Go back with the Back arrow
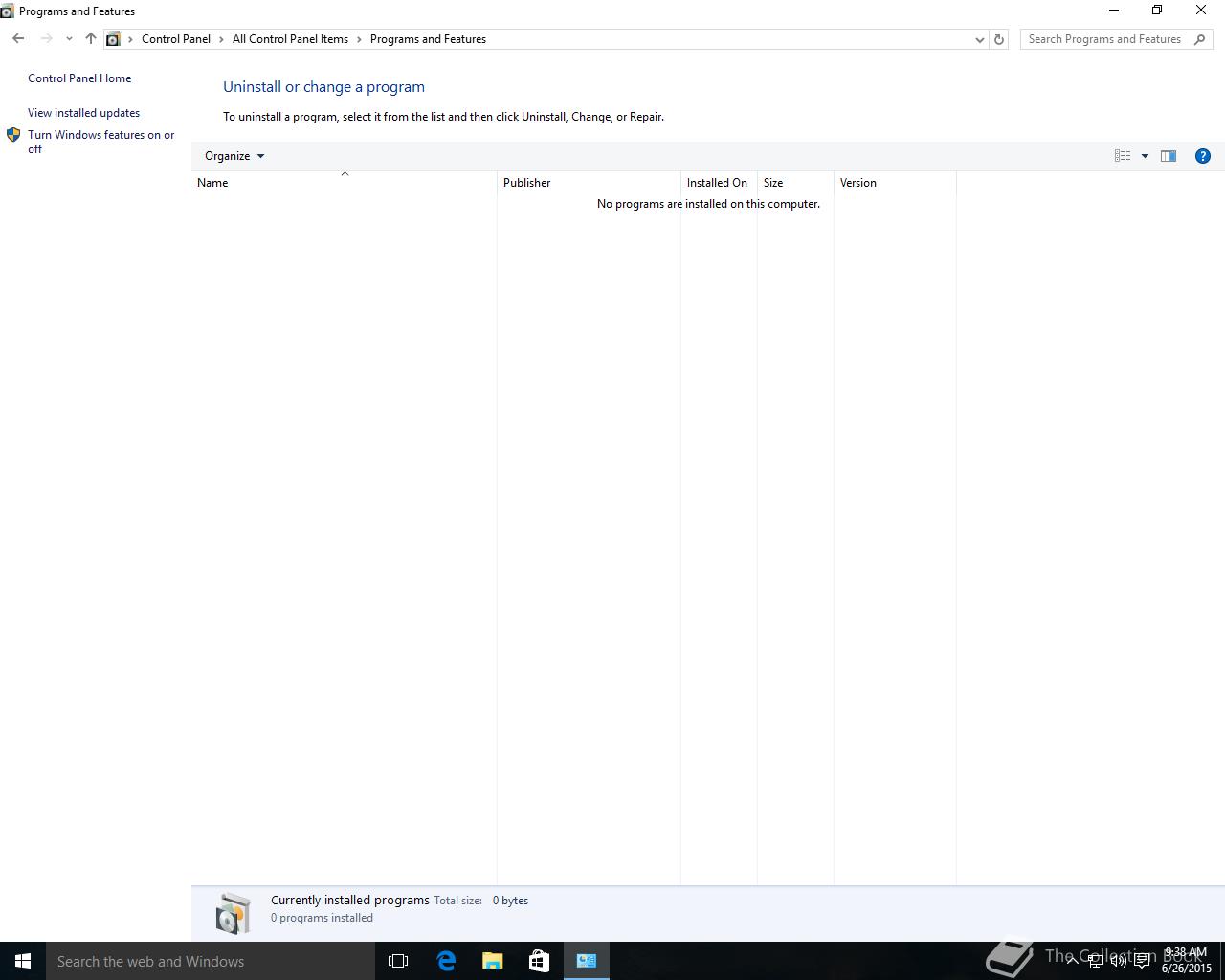Viewport: 1225px width, 980px height. (18, 39)
